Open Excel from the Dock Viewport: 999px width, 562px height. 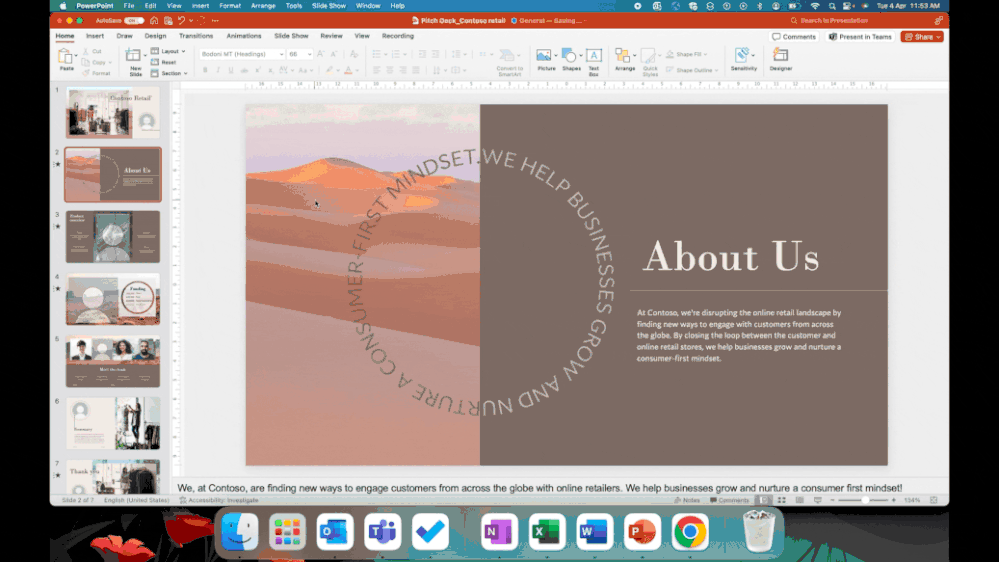point(547,531)
